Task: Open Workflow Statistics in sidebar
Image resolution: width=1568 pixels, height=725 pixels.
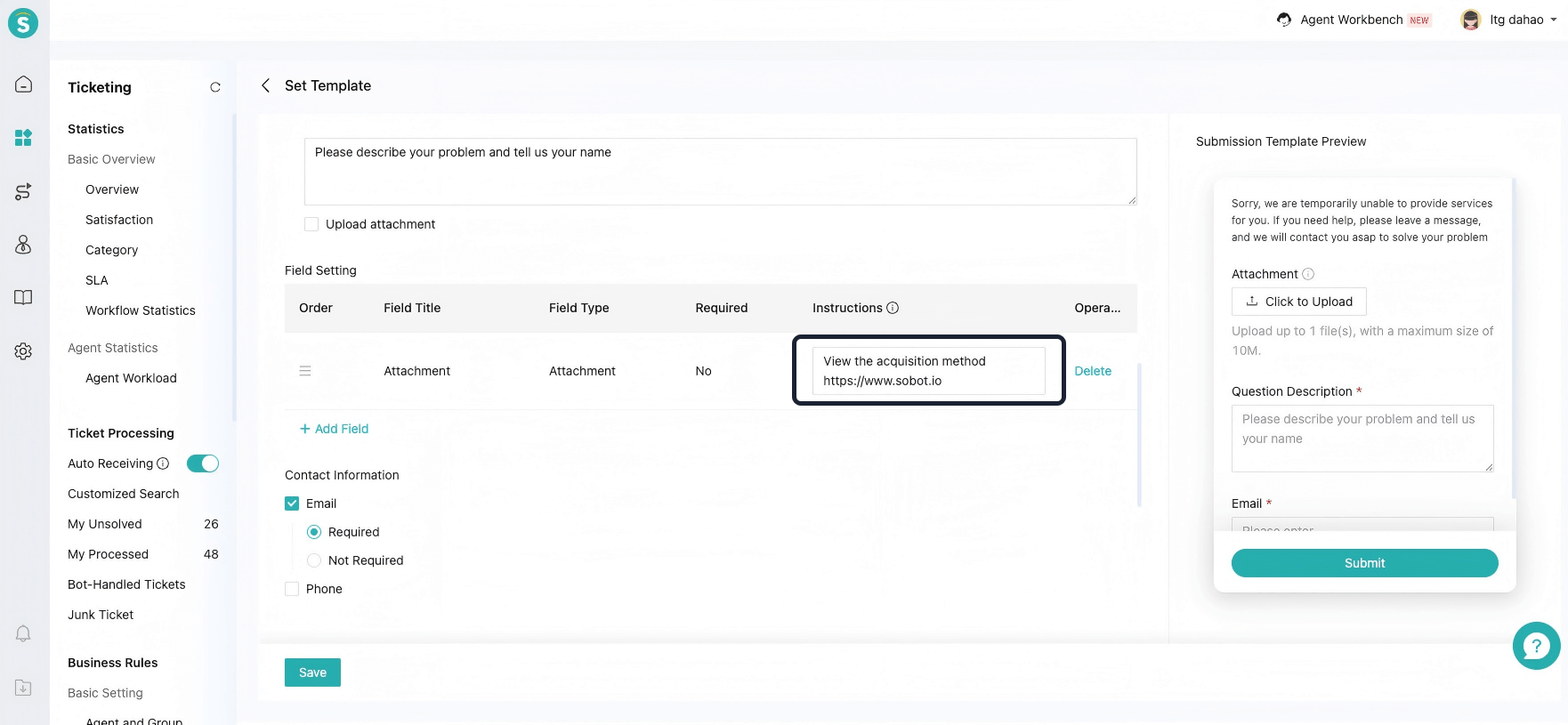Action: point(140,310)
